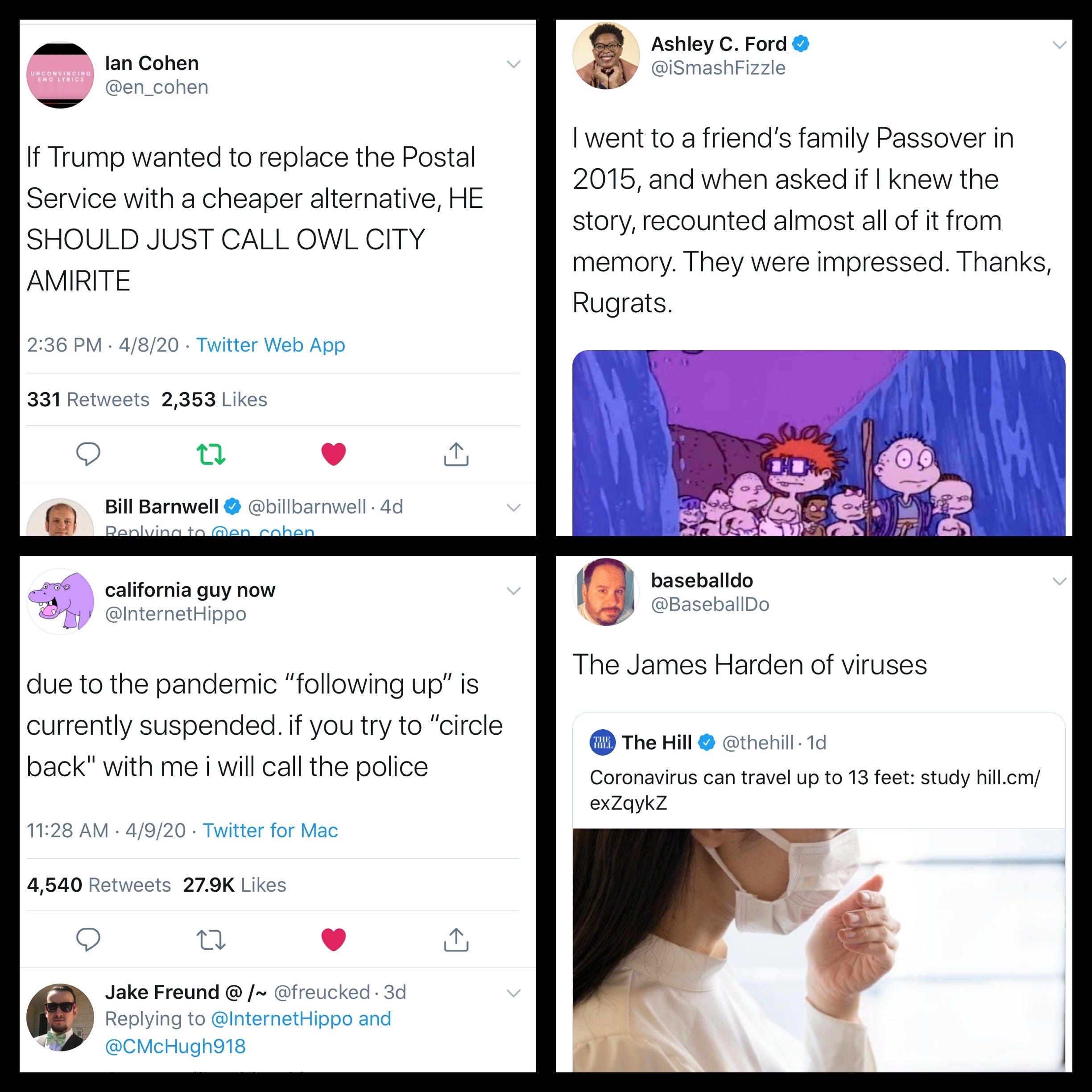Open chevron menu on Ashley C. Ford's tweet
This screenshot has height=1092, width=1092.
1059,45
